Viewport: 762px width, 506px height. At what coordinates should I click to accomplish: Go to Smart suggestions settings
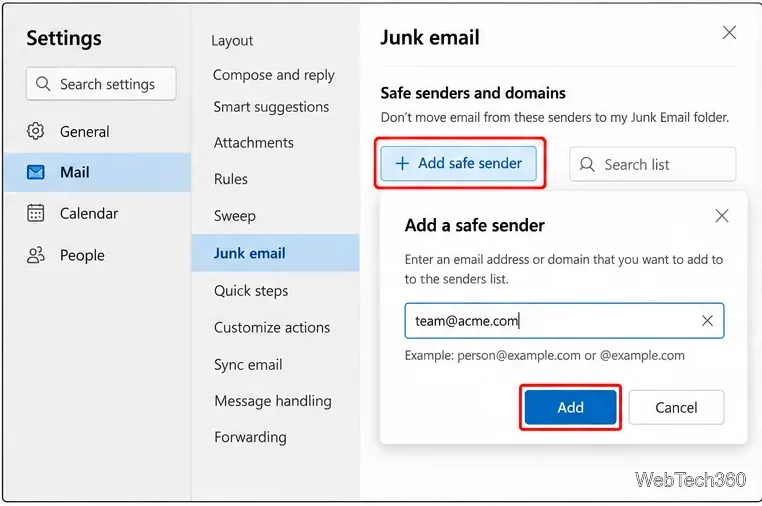pyautogui.click(x=271, y=107)
